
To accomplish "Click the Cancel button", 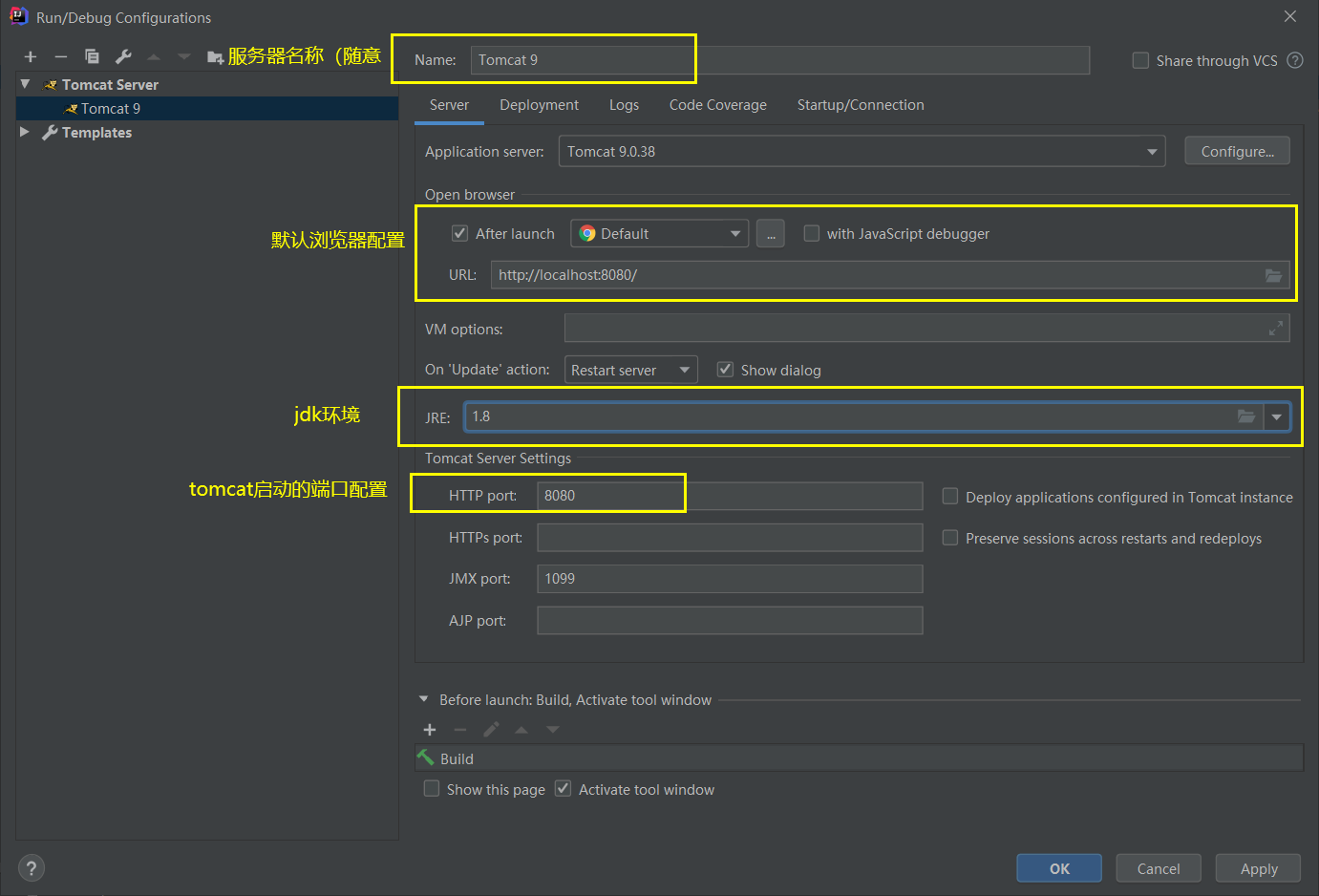I will [x=1159, y=868].
